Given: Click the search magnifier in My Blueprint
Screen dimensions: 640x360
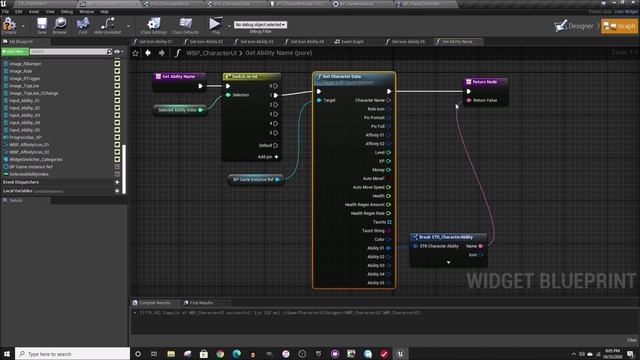Looking at the screenshot, I should pos(109,51).
